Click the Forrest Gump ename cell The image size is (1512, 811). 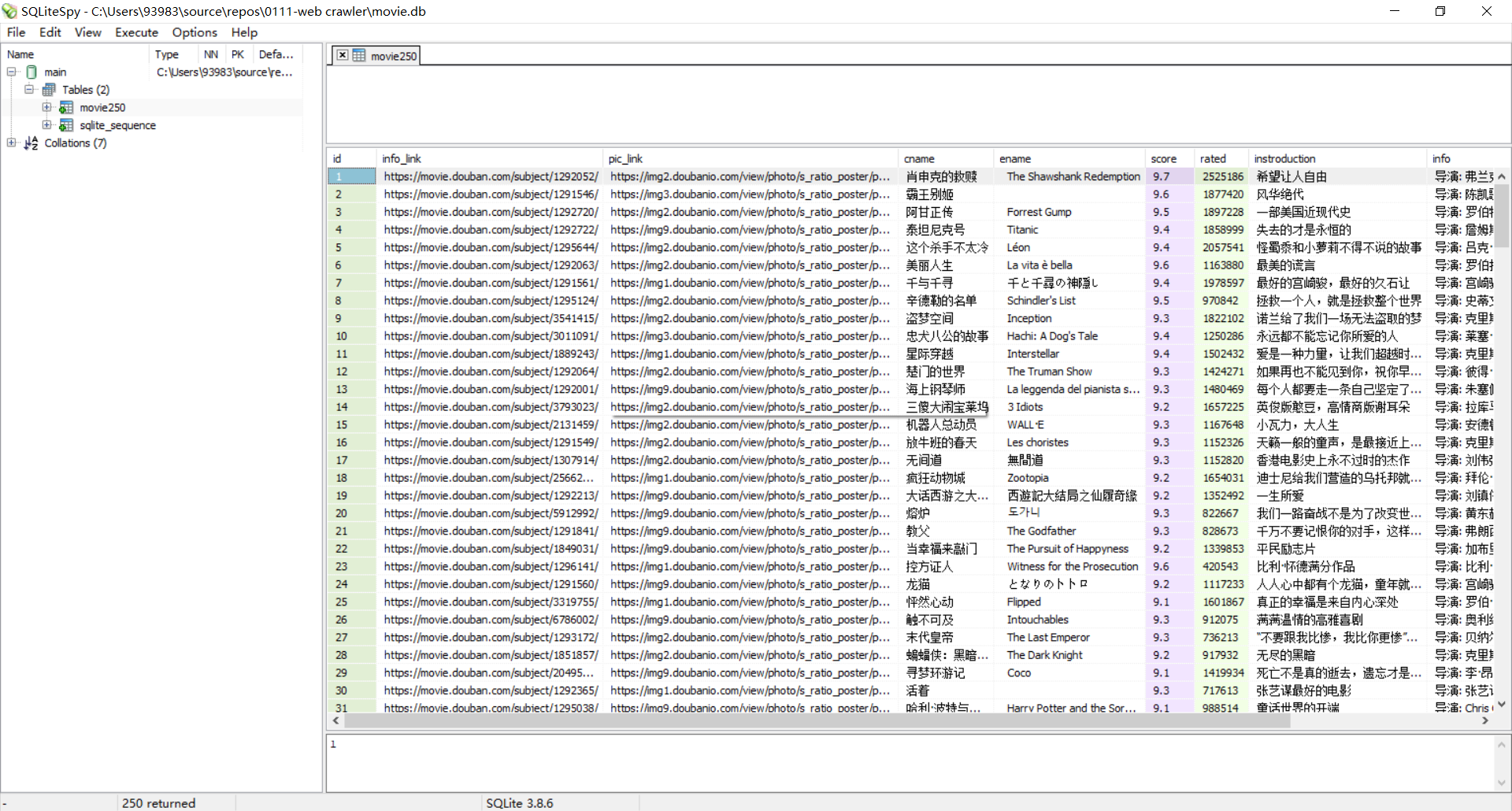(x=1069, y=212)
